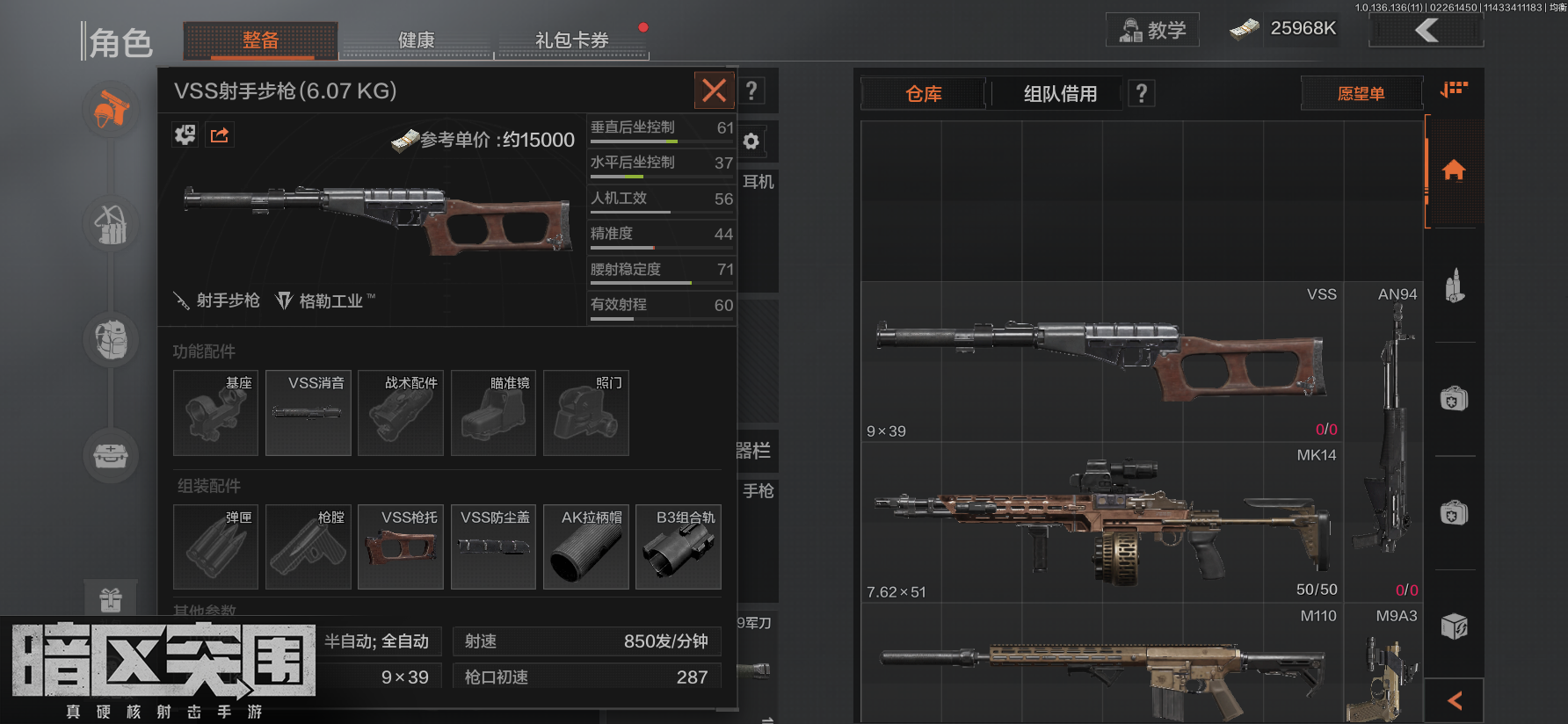Click the 25968K currency display
The image size is (1568, 724).
pos(1283,29)
